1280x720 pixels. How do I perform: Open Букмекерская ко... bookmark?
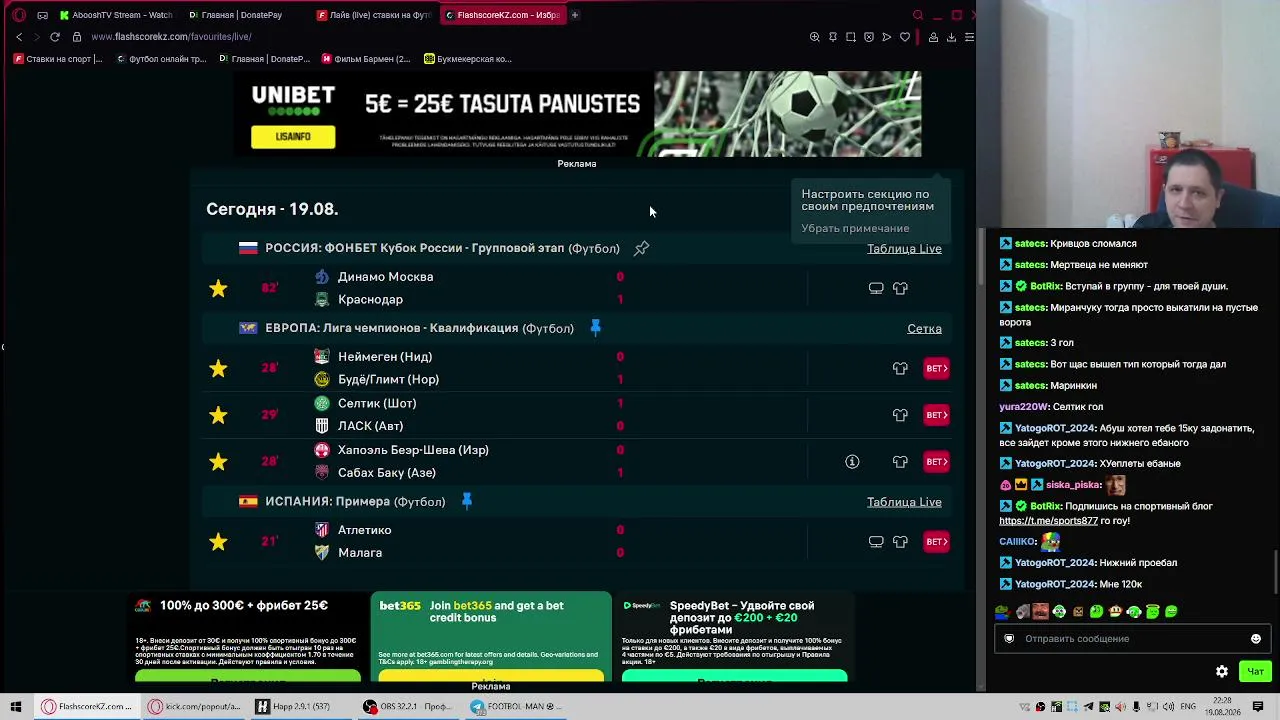click(x=468, y=59)
